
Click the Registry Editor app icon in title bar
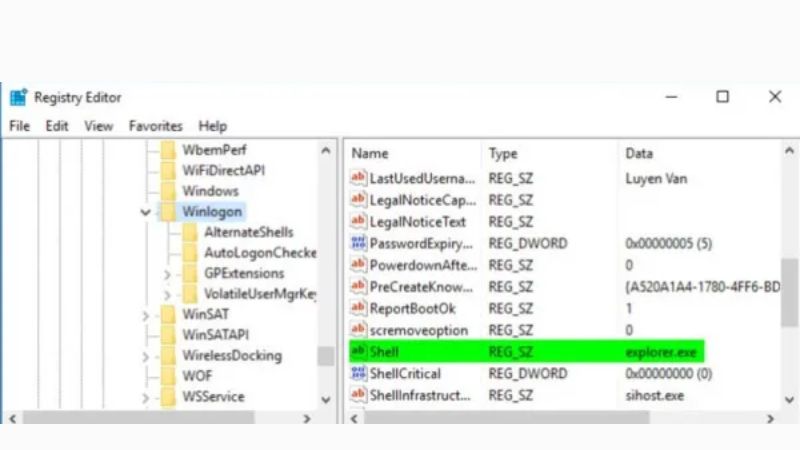pyautogui.click(x=18, y=97)
